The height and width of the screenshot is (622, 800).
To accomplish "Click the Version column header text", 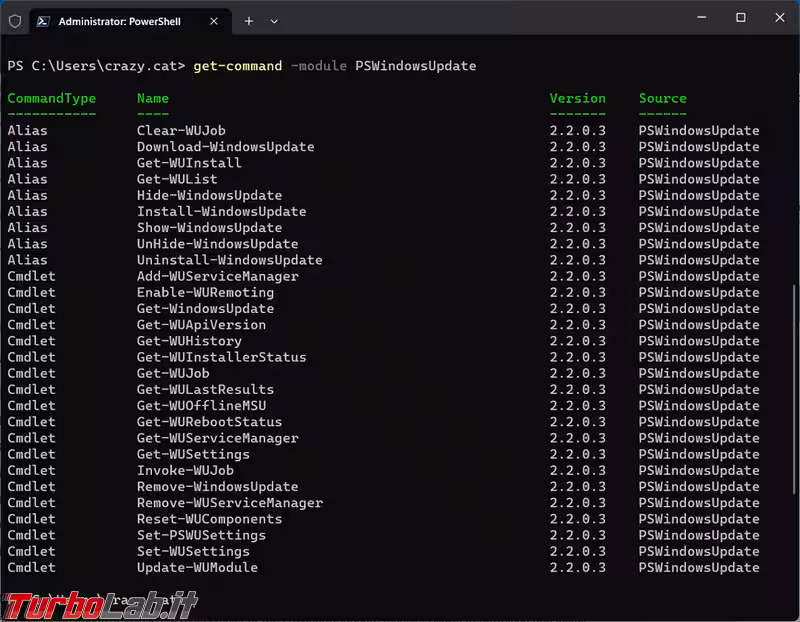I will click(x=577, y=98).
